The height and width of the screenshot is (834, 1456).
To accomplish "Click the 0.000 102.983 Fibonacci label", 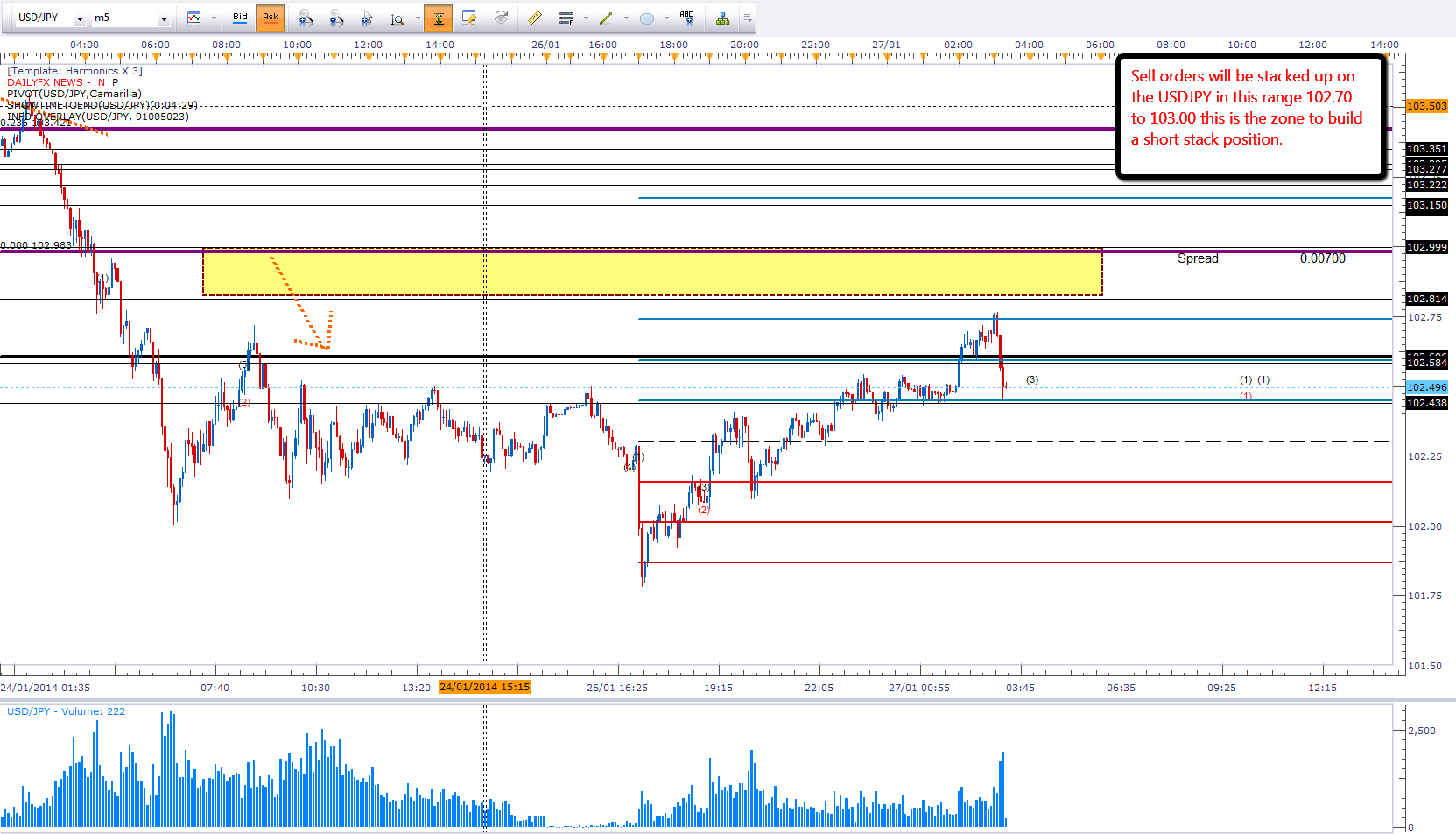I will coord(36,245).
